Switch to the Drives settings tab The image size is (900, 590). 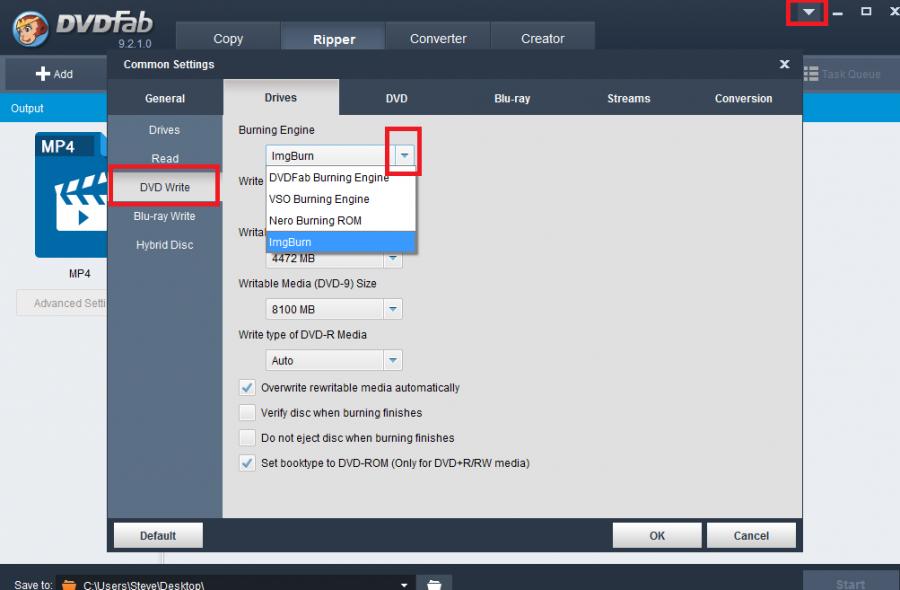click(x=281, y=98)
